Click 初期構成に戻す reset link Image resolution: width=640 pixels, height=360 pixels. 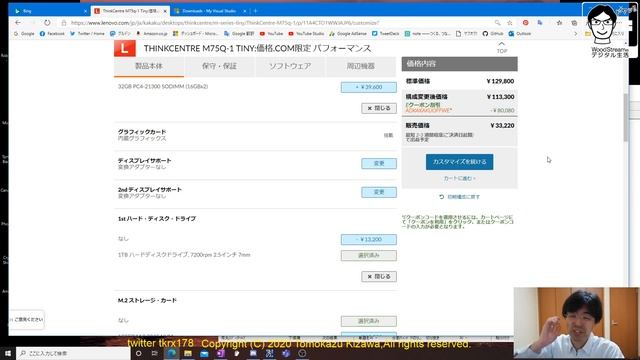(460, 197)
